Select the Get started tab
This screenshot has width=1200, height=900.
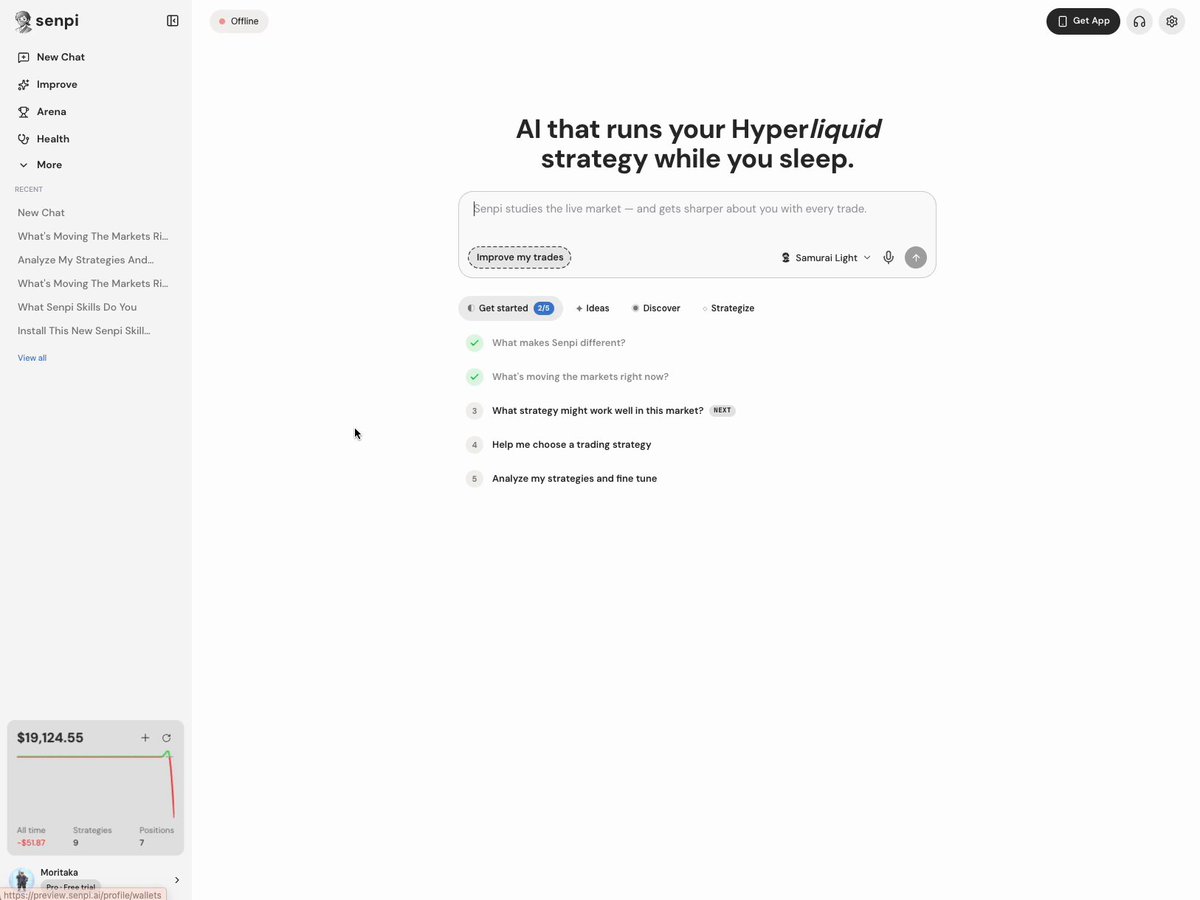[x=510, y=308]
